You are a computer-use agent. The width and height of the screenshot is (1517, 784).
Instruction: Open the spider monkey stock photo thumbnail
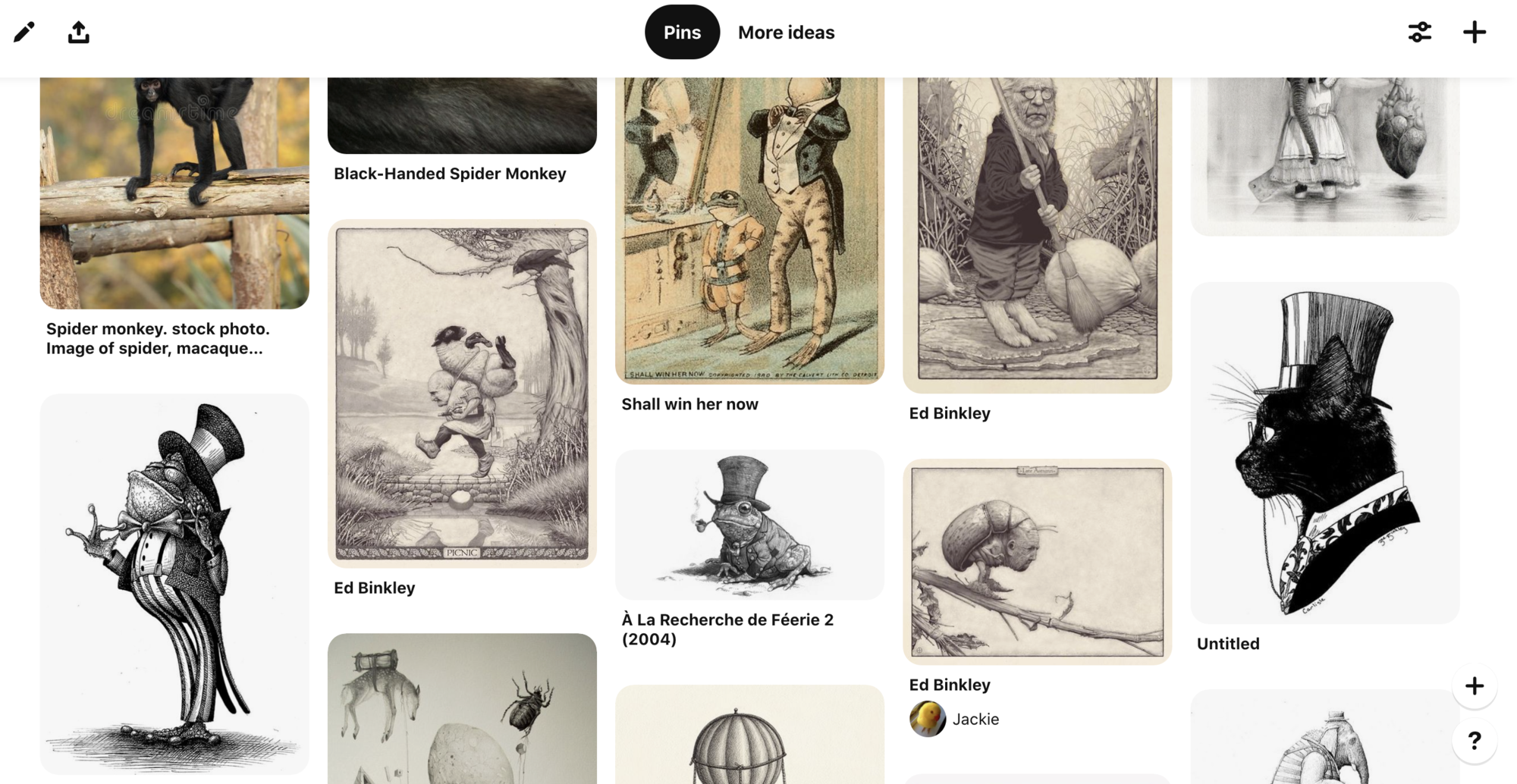[174, 193]
